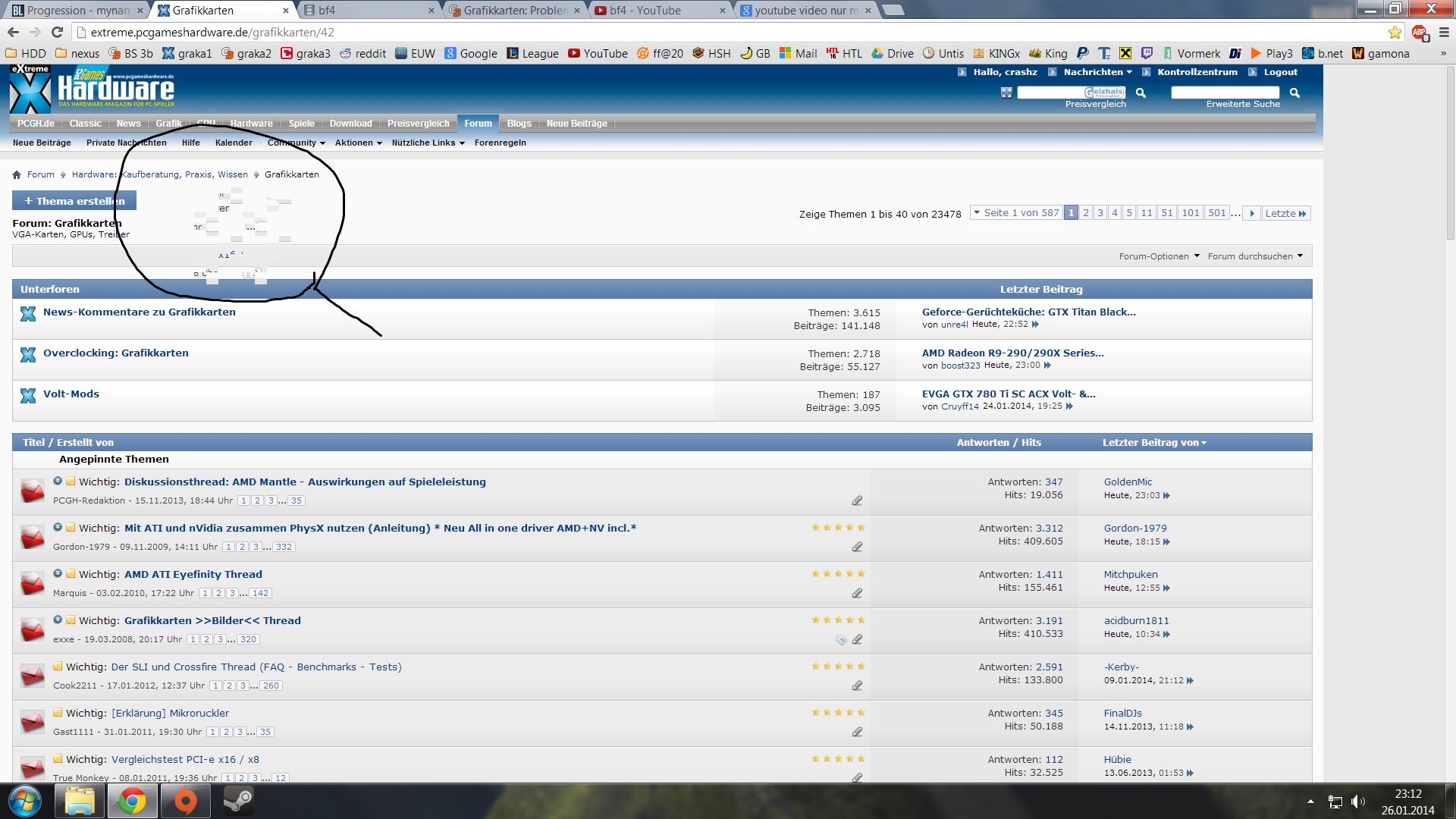Open the Seite 1 von 587 page selector
Image resolution: width=1456 pixels, height=819 pixels.
coord(1015,213)
